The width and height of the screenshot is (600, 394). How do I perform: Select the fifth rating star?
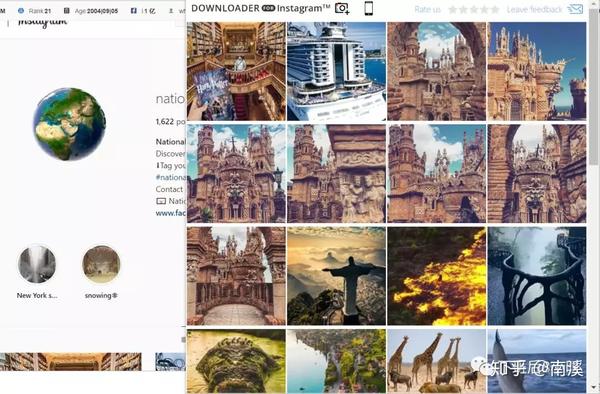tap(495, 10)
